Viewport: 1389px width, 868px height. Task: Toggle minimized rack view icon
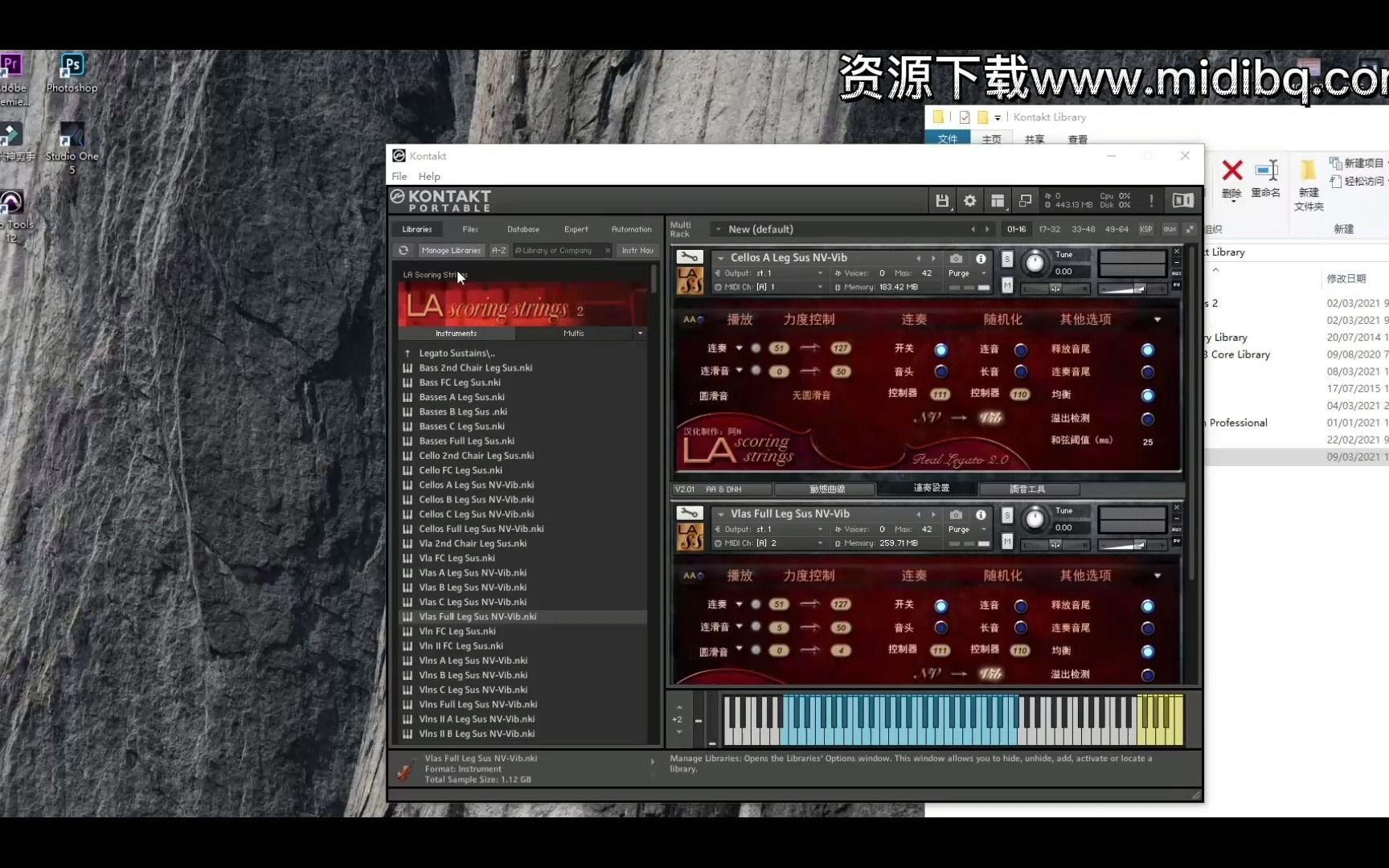[1025, 201]
